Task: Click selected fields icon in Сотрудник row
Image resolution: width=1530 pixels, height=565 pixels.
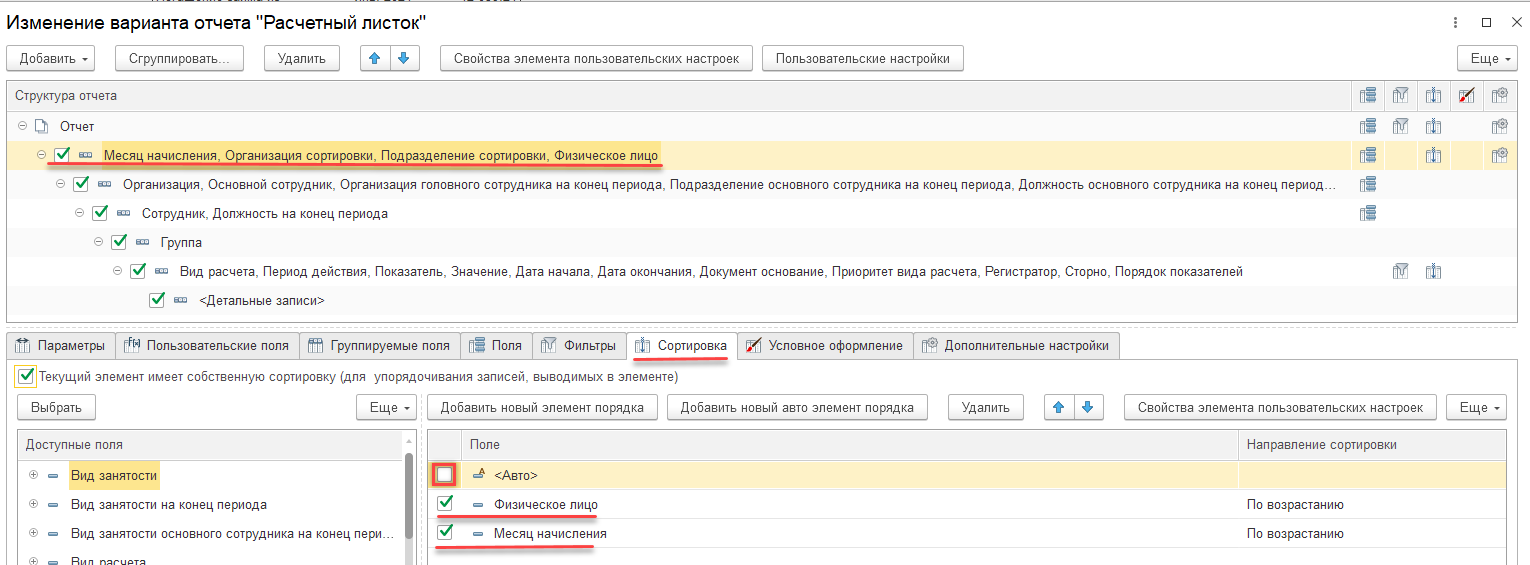Action: pos(1367,213)
